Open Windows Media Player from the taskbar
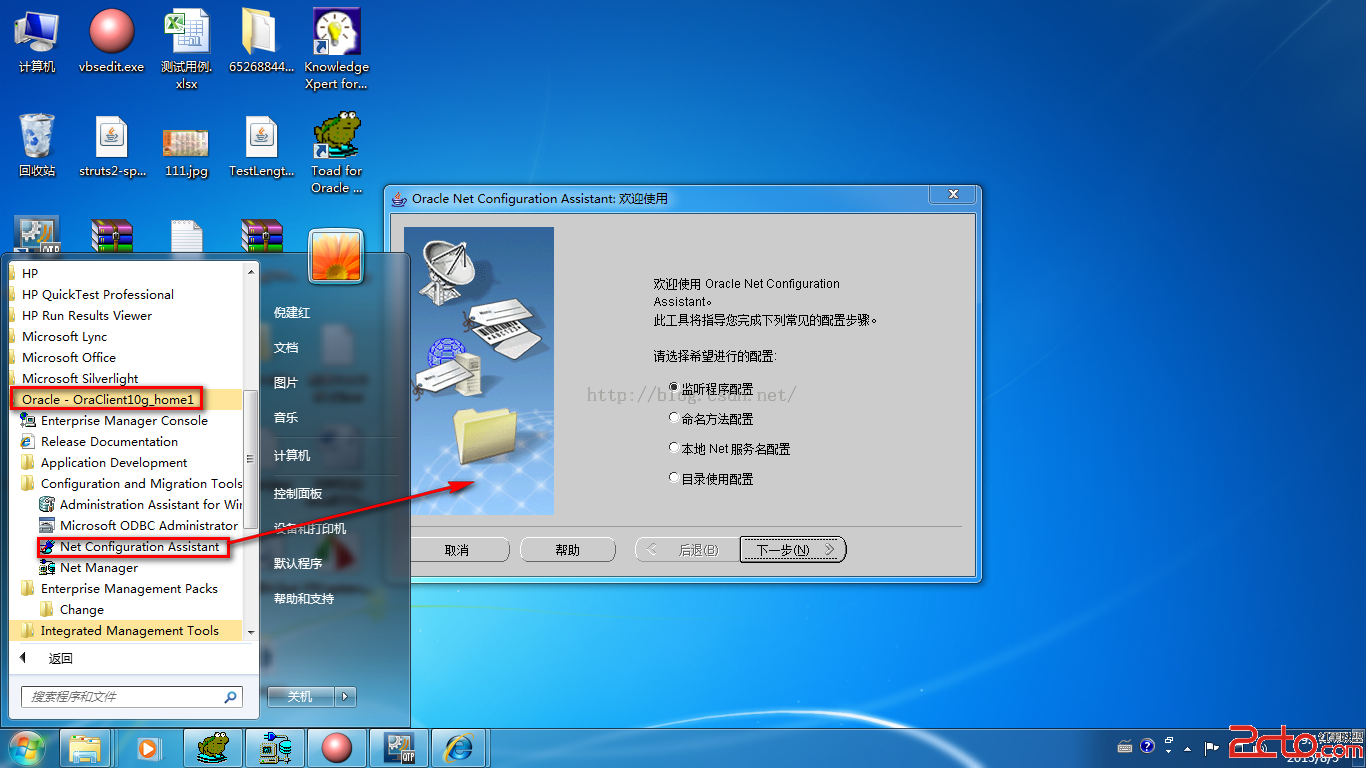This screenshot has width=1366, height=768. [x=148, y=747]
